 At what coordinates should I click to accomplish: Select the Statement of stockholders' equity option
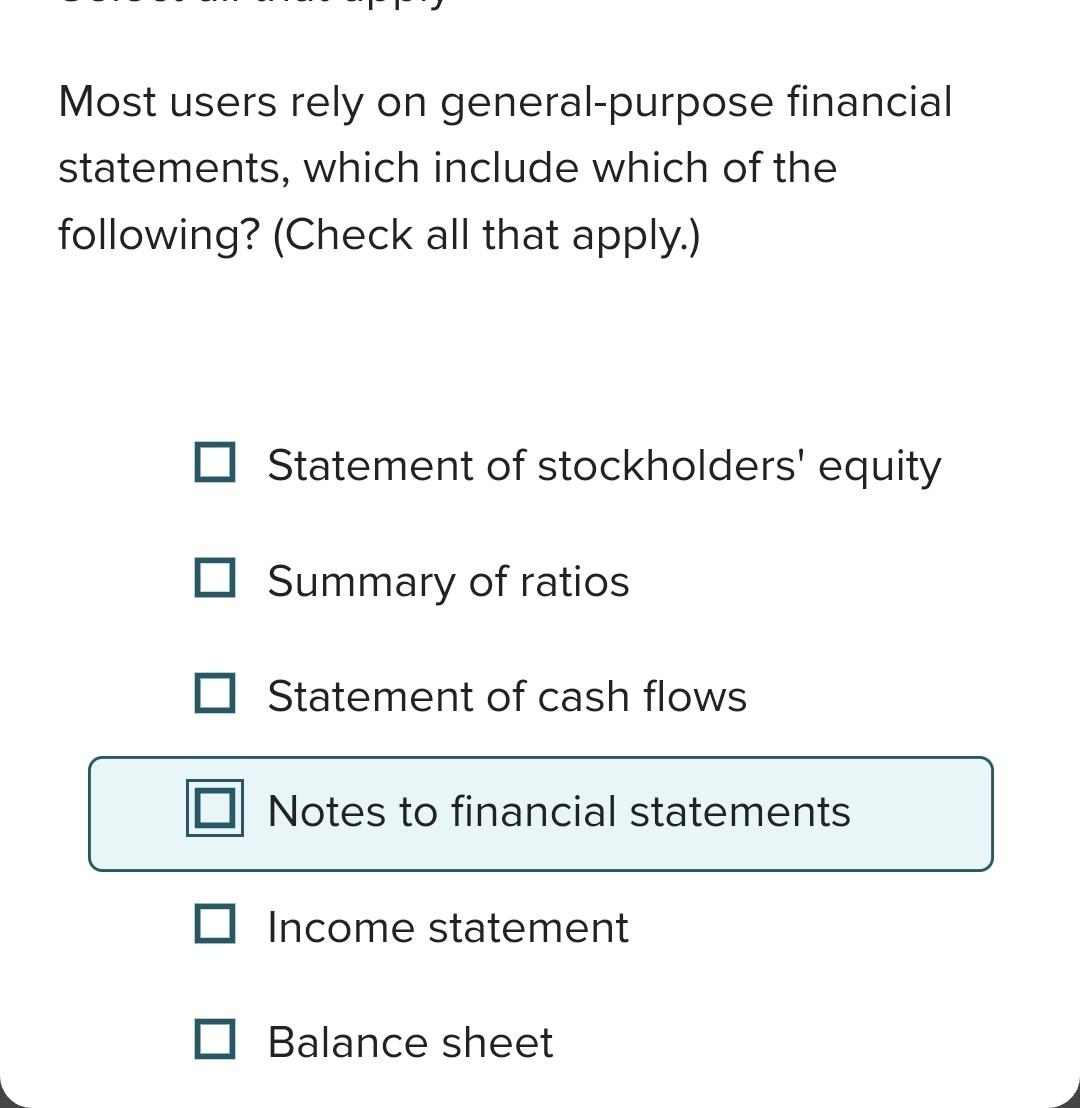pyautogui.click(x=604, y=464)
